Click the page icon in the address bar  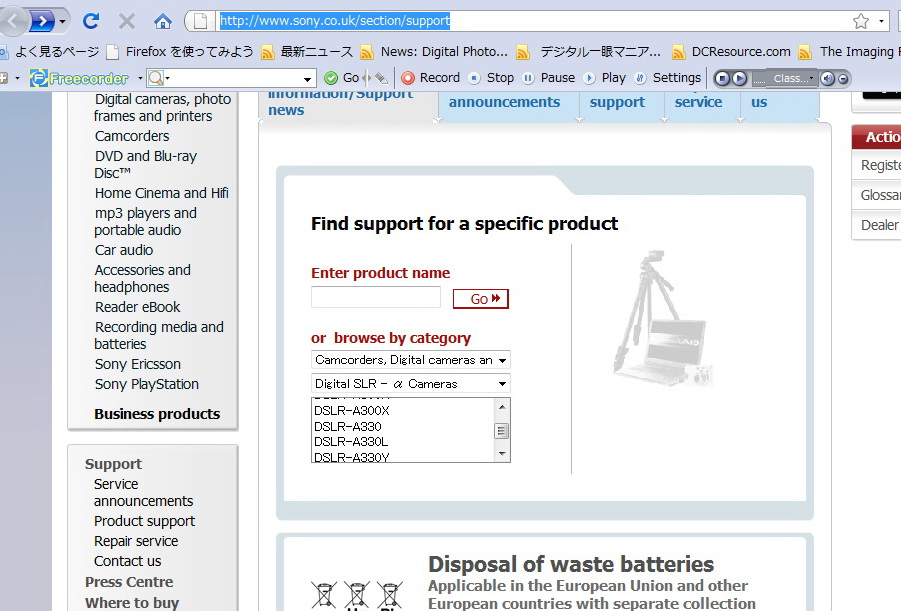pos(200,21)
